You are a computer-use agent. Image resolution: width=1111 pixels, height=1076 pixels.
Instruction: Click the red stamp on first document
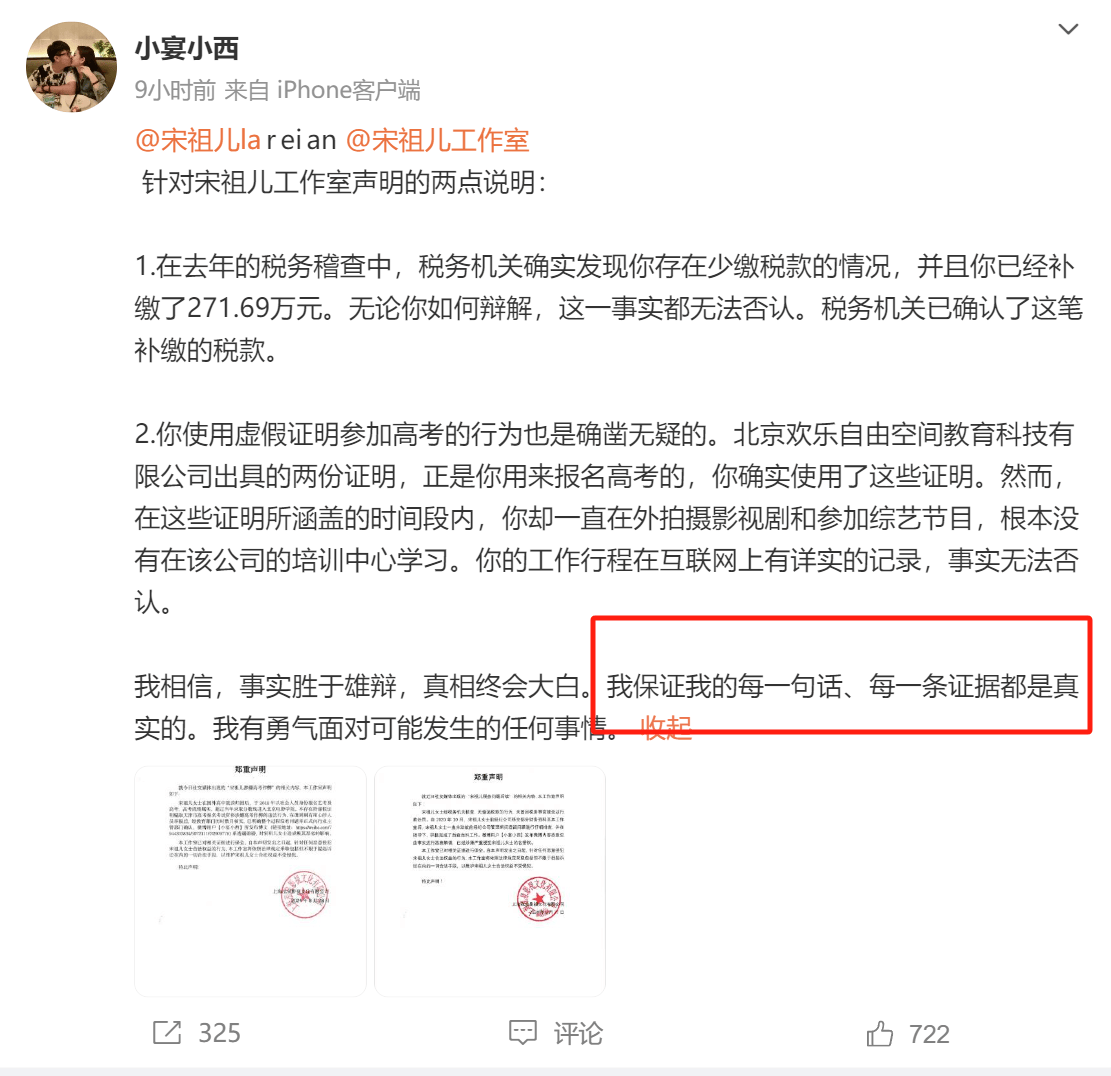pyautogui.click(x=305, y=894)
